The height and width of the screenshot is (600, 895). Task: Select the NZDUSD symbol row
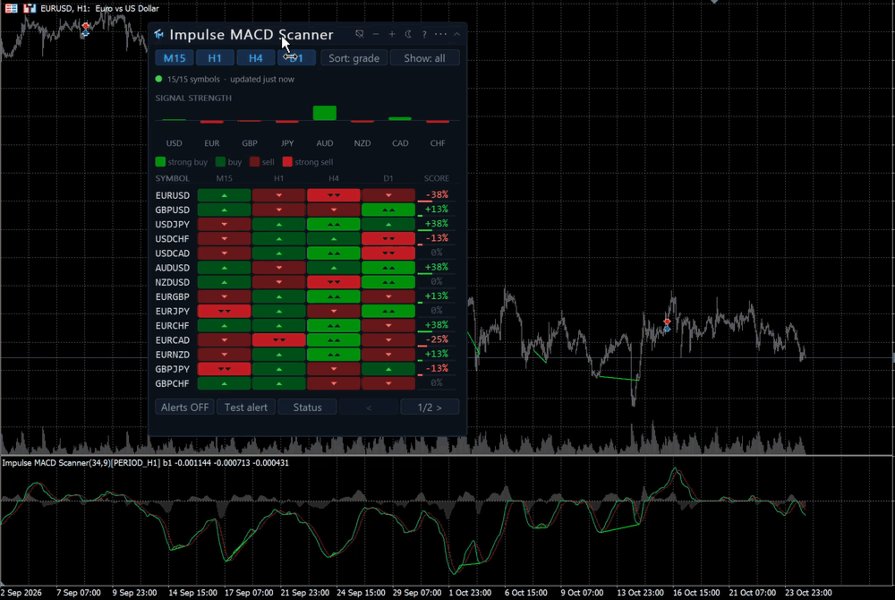click(x=305, y=282)
